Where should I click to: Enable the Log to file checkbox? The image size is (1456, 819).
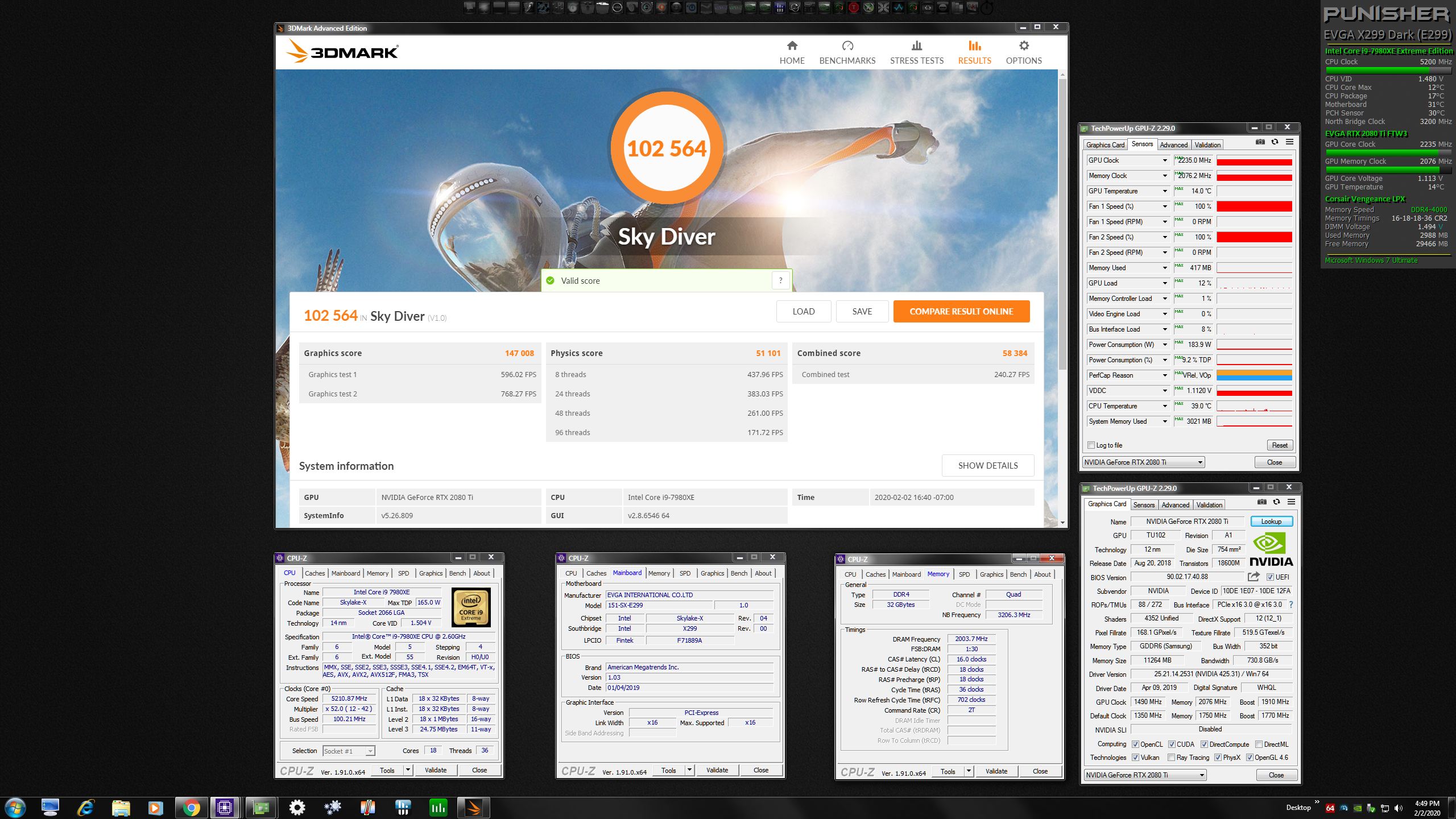[1091, 445]
